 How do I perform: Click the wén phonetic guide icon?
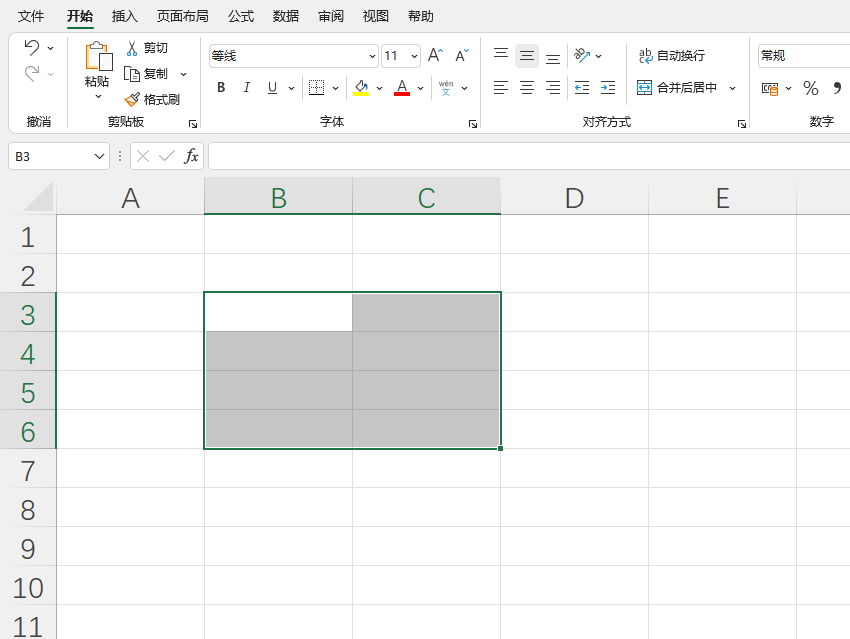pyautogui.click(x=446, y=88)
